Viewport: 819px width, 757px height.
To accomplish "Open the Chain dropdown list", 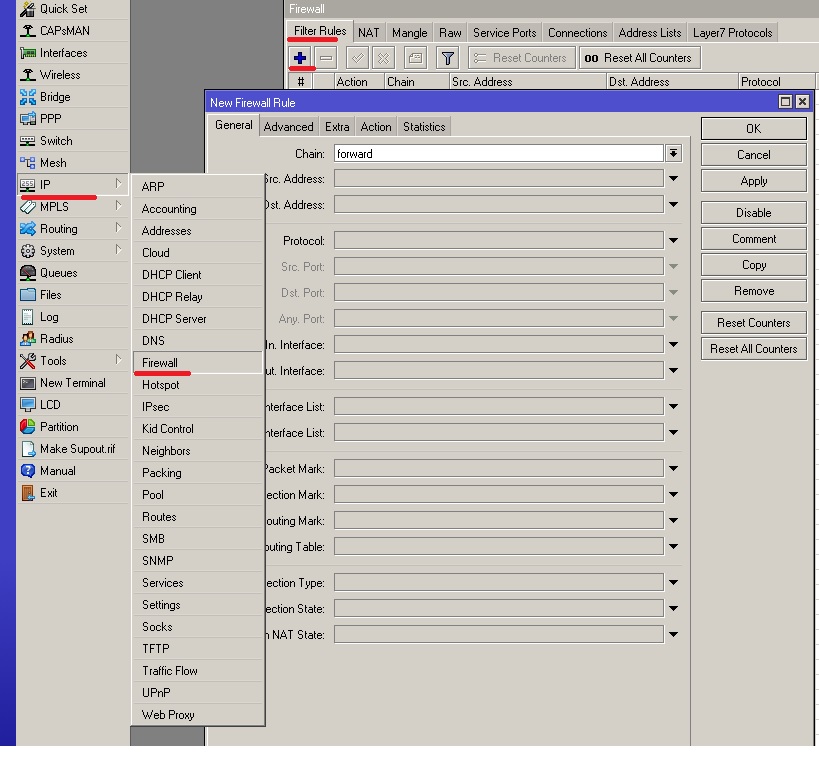I will [x=673, y=154].
